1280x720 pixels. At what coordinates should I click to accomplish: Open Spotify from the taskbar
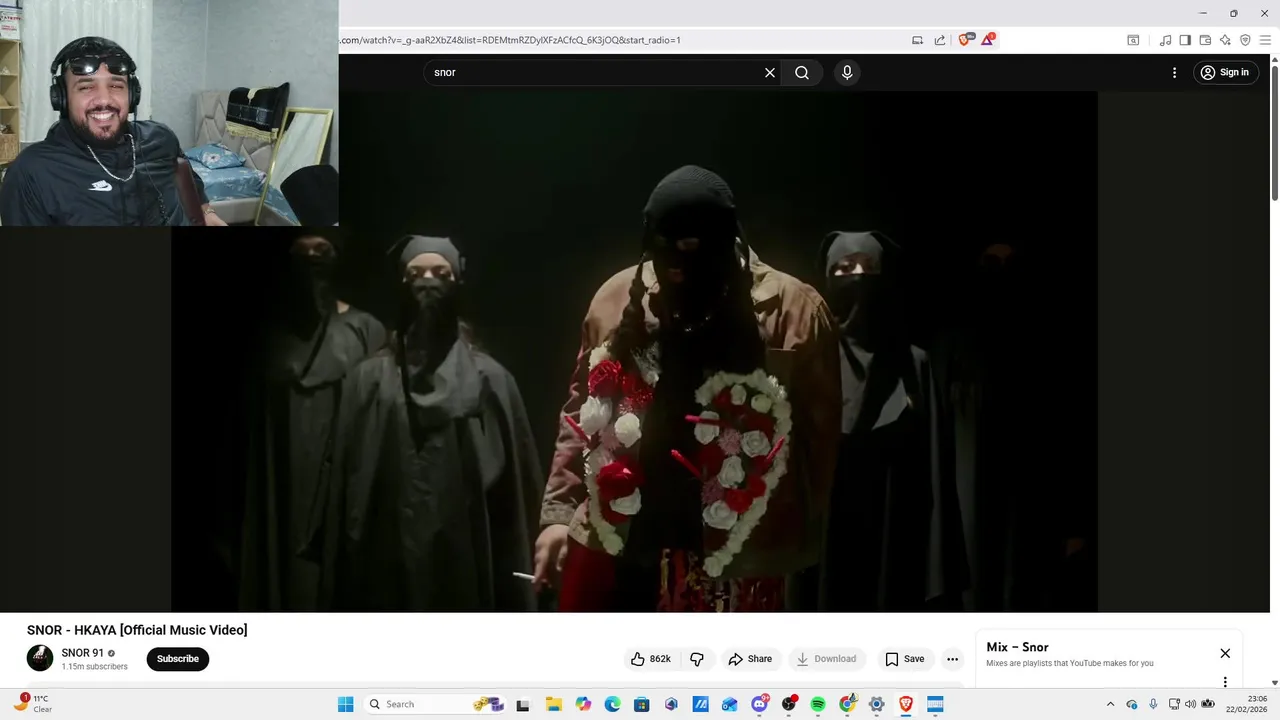click(818, 704)
